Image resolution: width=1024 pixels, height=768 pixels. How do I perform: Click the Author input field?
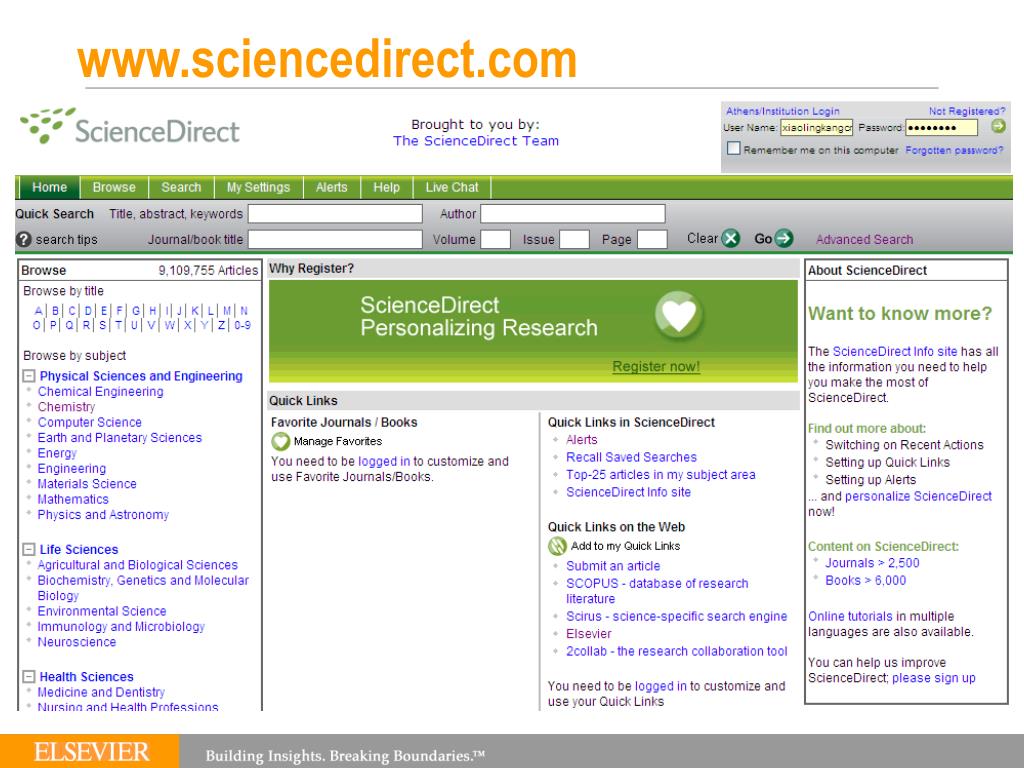coord(573,214)
